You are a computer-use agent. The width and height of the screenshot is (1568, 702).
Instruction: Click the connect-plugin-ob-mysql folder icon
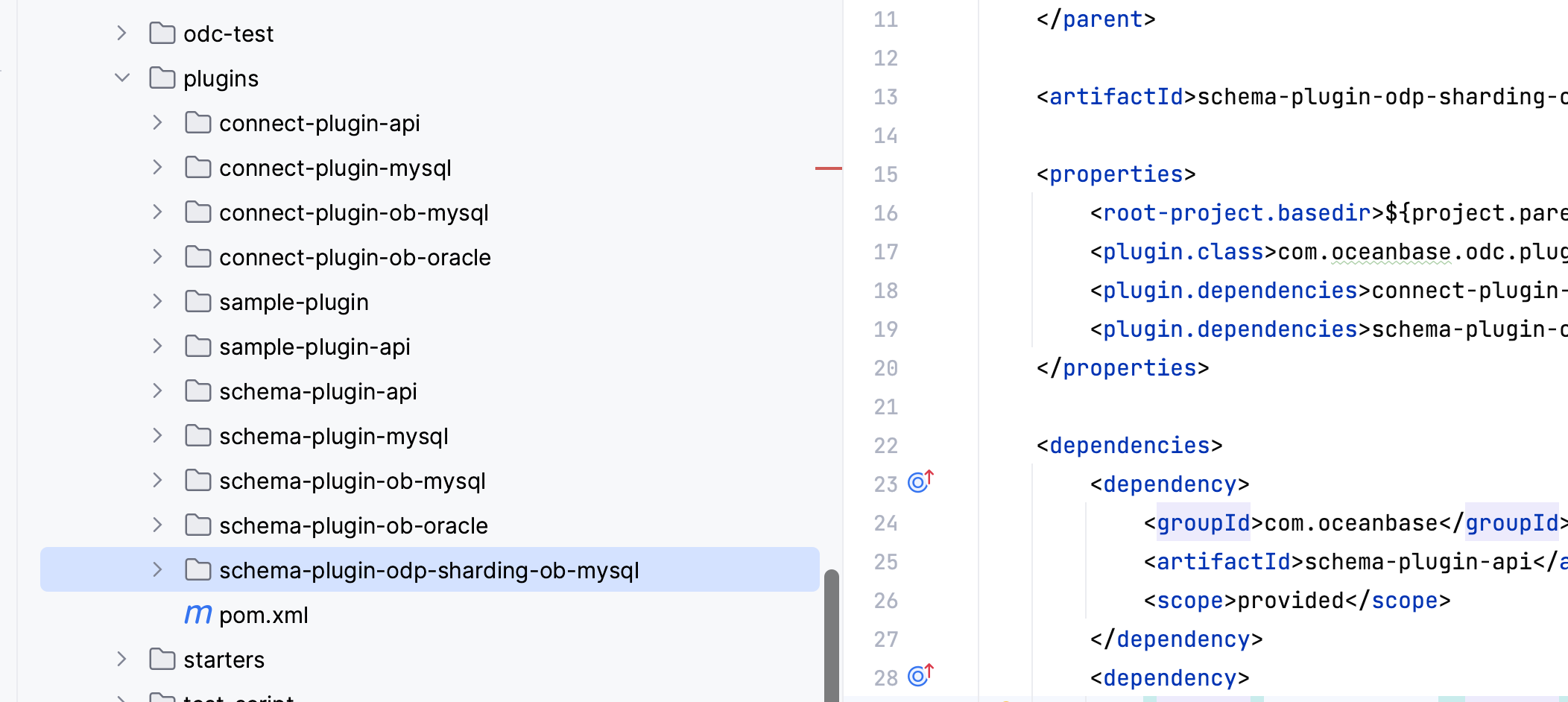(x=197, y=212)
